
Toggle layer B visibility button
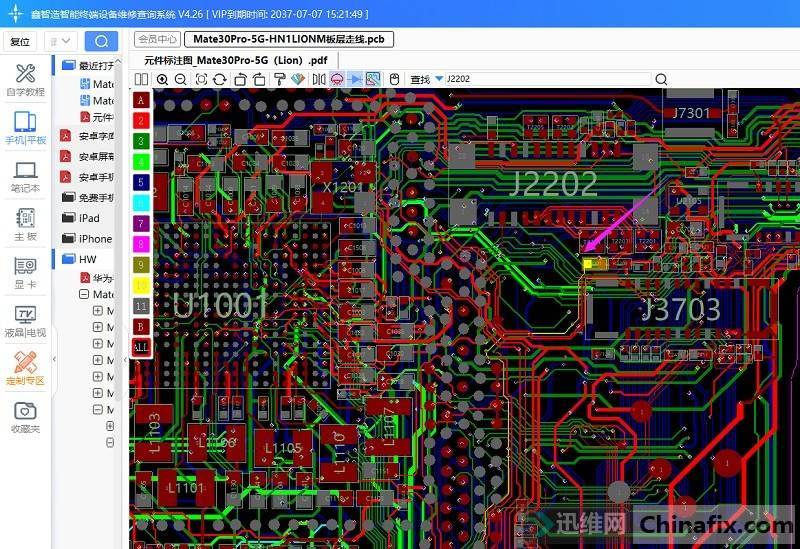141,326
